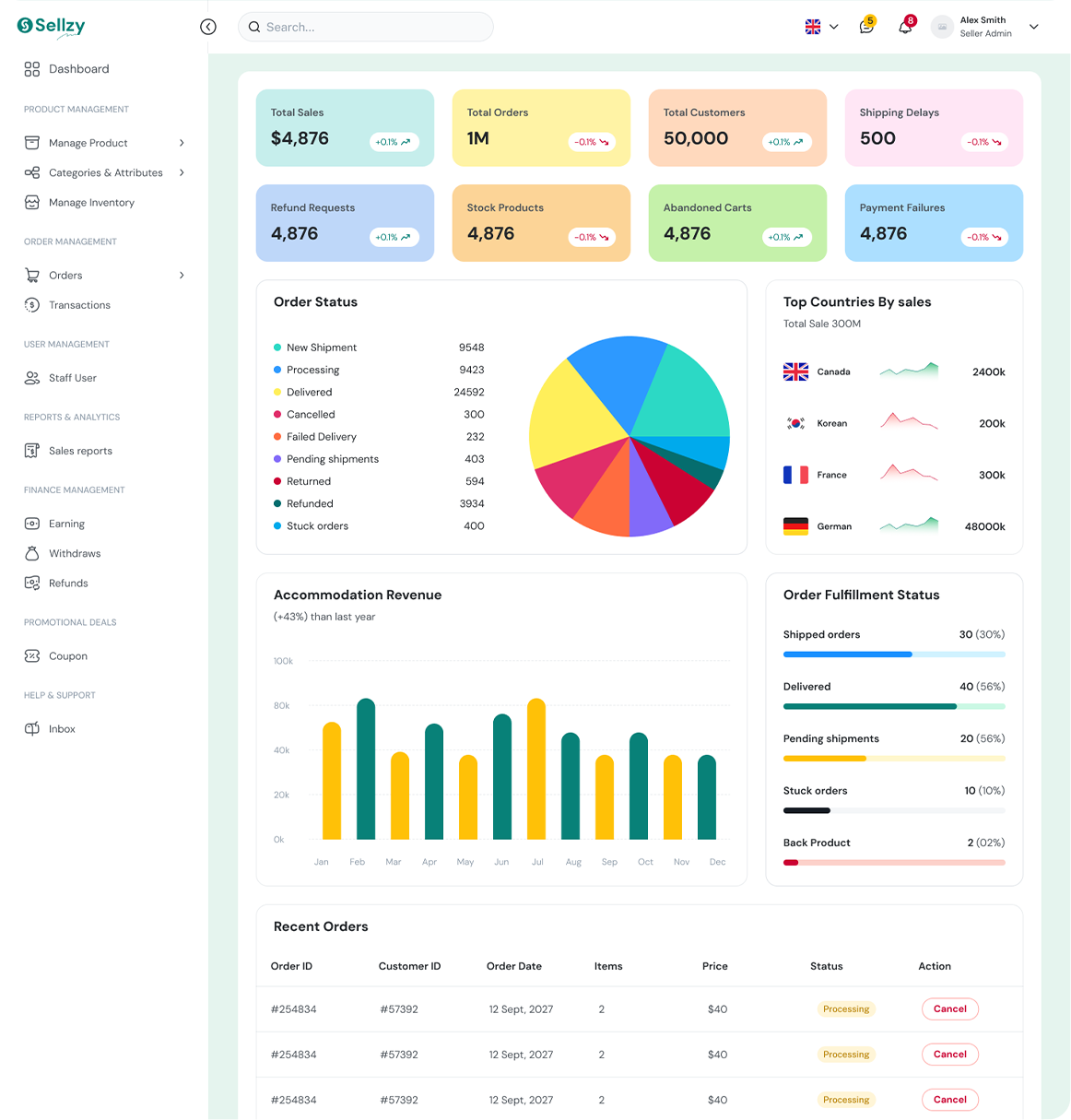Click into the Search input field

click(366, 27)
